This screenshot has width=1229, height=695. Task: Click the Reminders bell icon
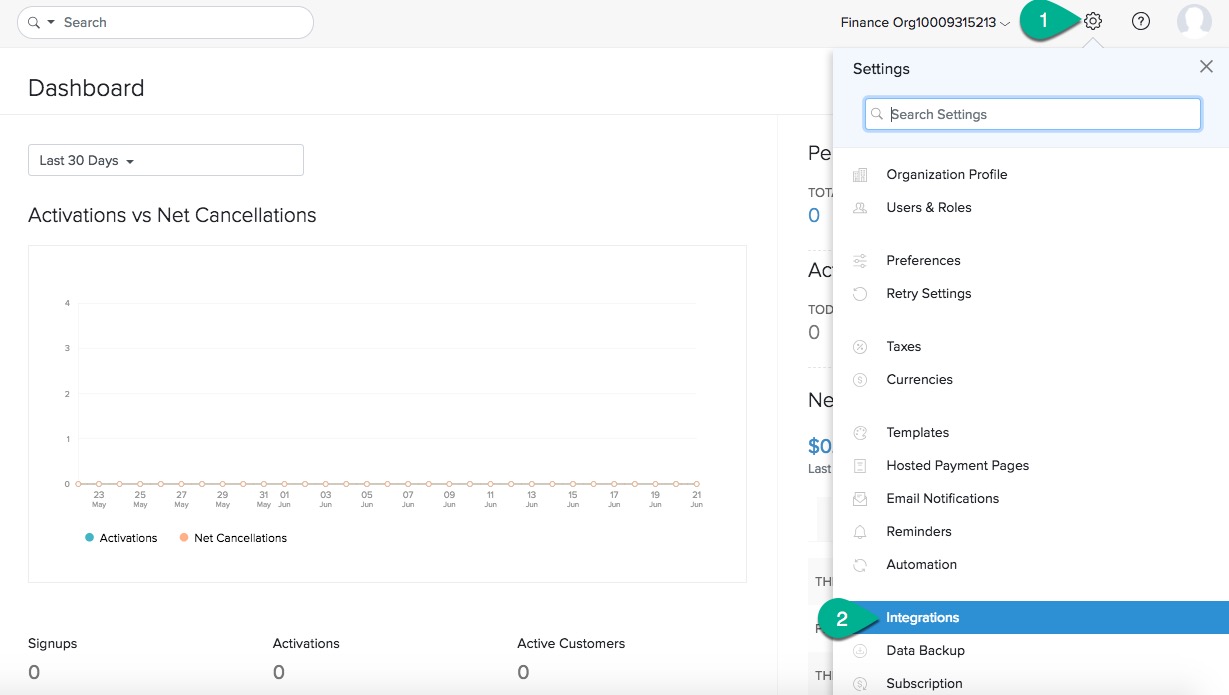pos(860,532)
